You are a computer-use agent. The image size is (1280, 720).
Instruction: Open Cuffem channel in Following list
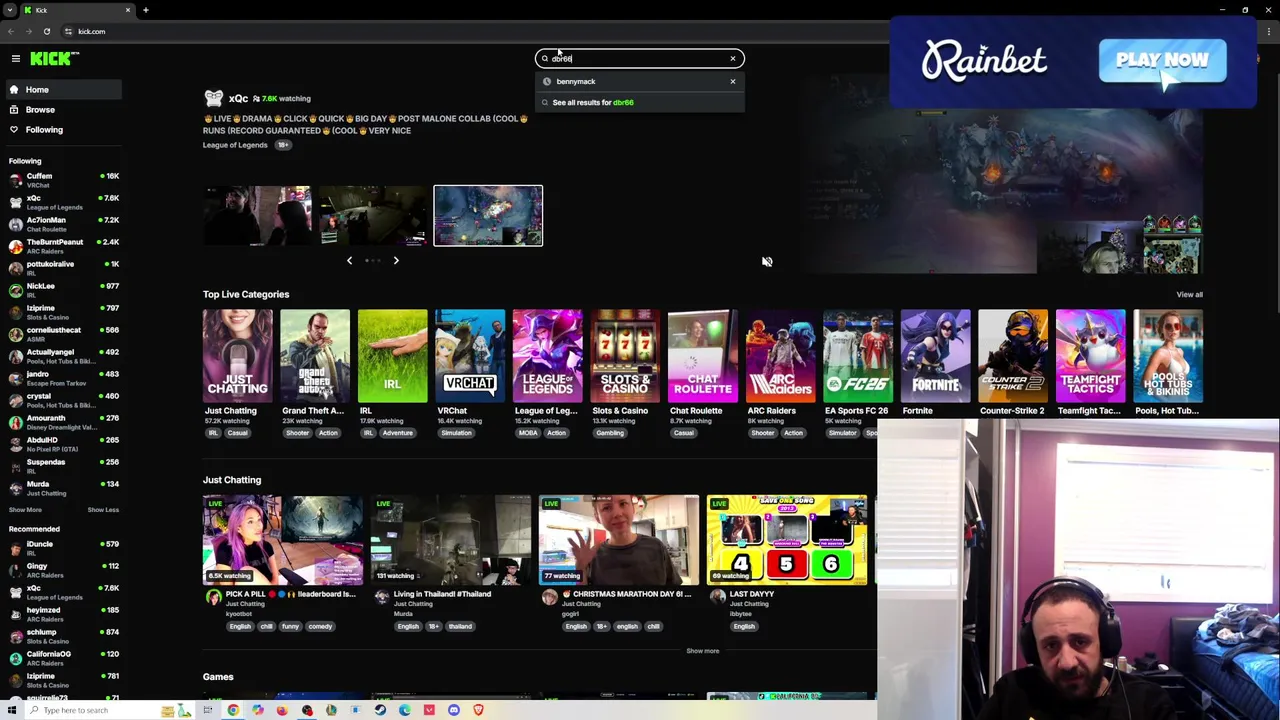(x=62, y=180)
